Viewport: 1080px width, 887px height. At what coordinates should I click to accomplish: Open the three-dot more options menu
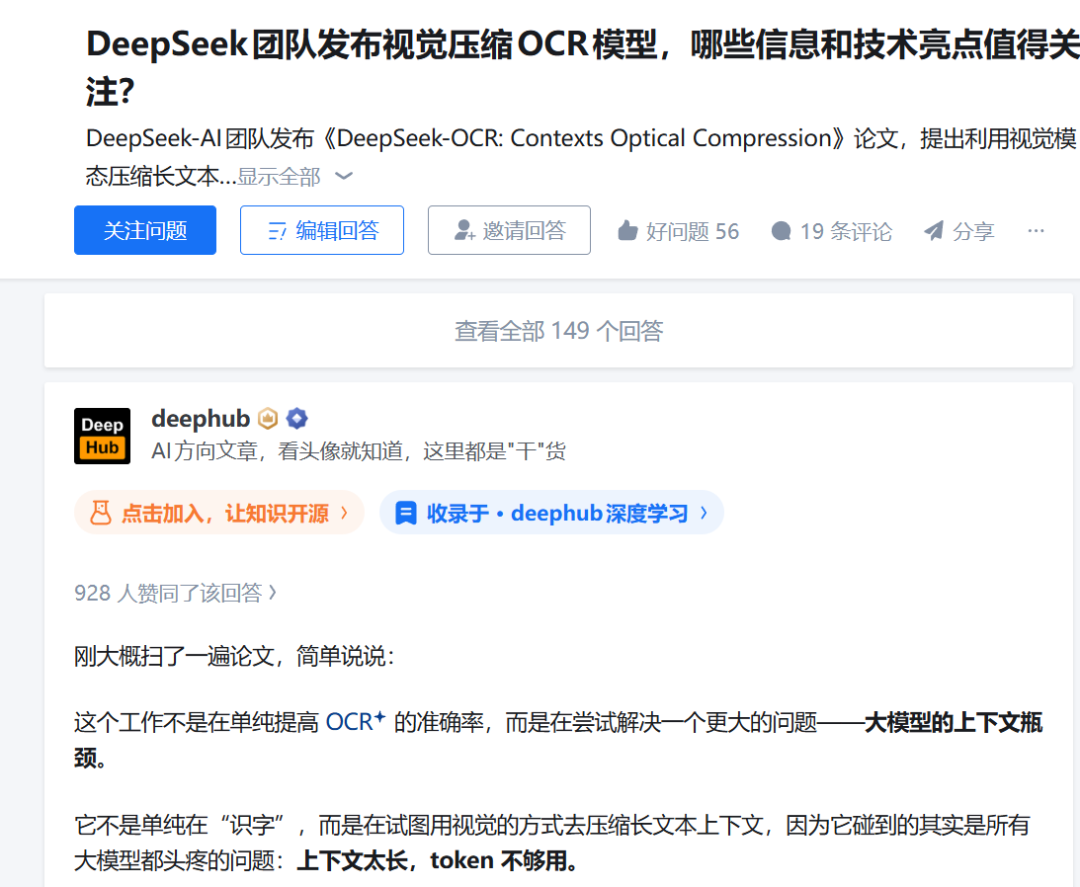point(1035,231)
